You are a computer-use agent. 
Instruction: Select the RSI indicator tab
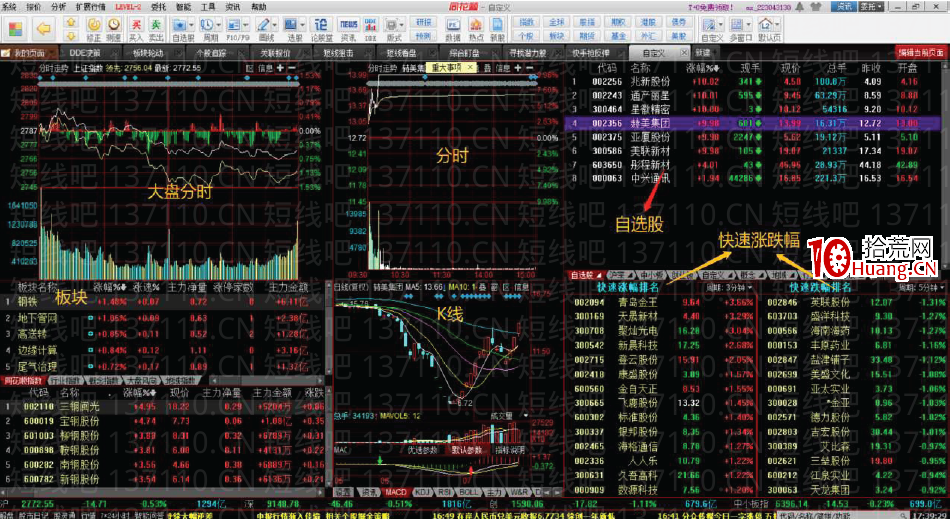click(445, 492)
